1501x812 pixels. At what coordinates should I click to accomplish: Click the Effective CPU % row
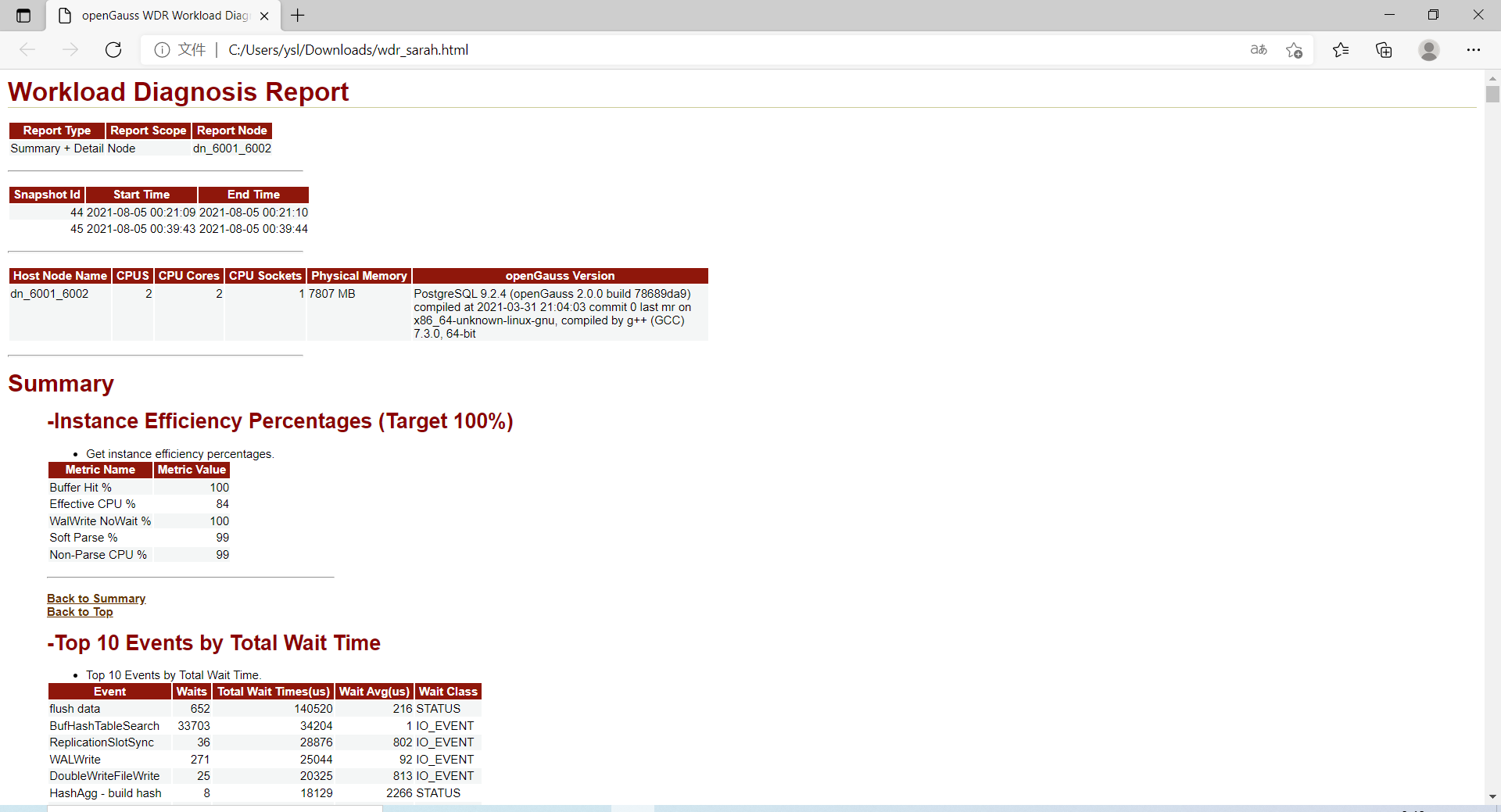pyautogui.click(x=139, y=504)
